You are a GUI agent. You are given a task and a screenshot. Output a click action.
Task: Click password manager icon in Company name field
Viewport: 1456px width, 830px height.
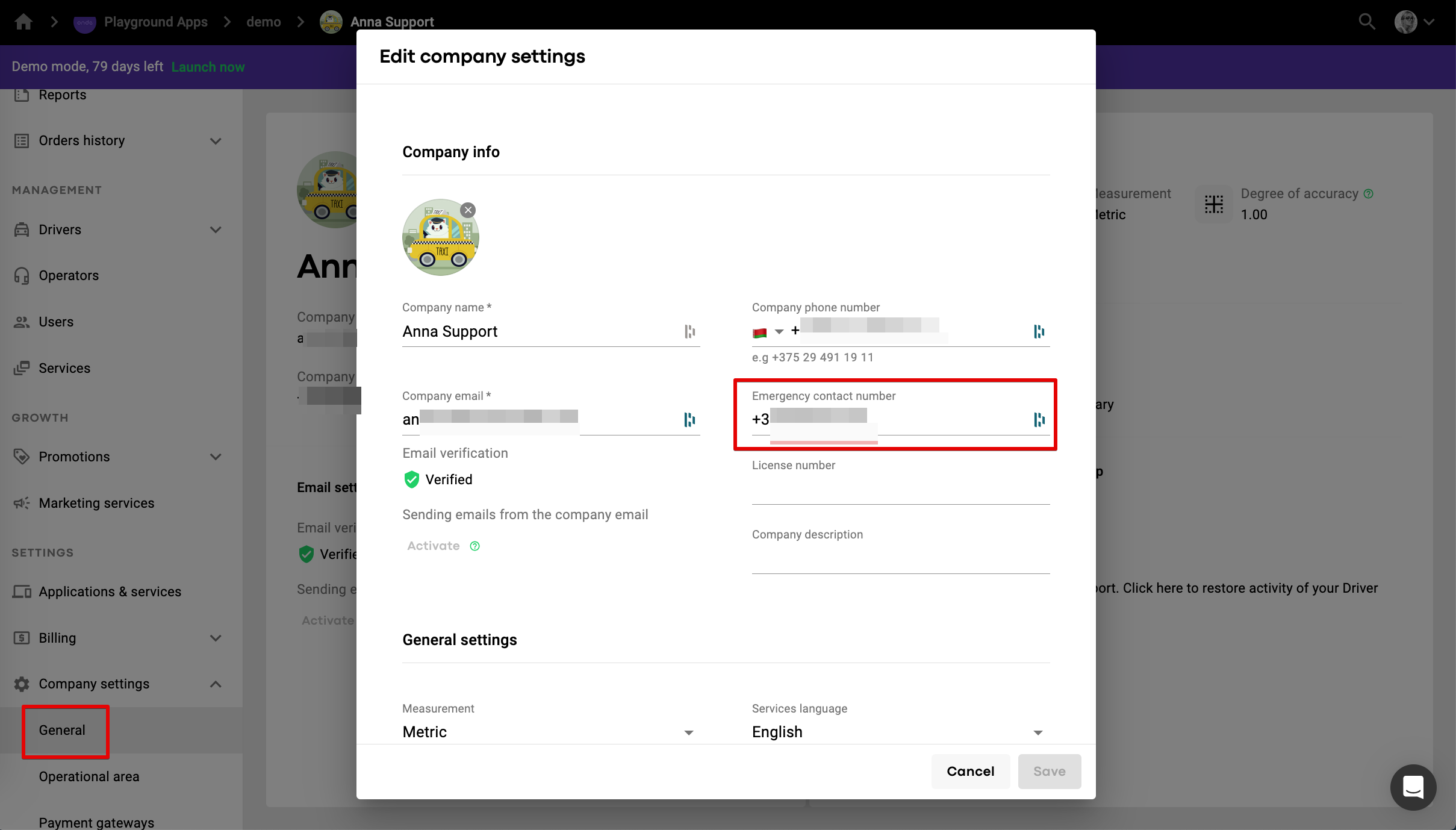689,331
